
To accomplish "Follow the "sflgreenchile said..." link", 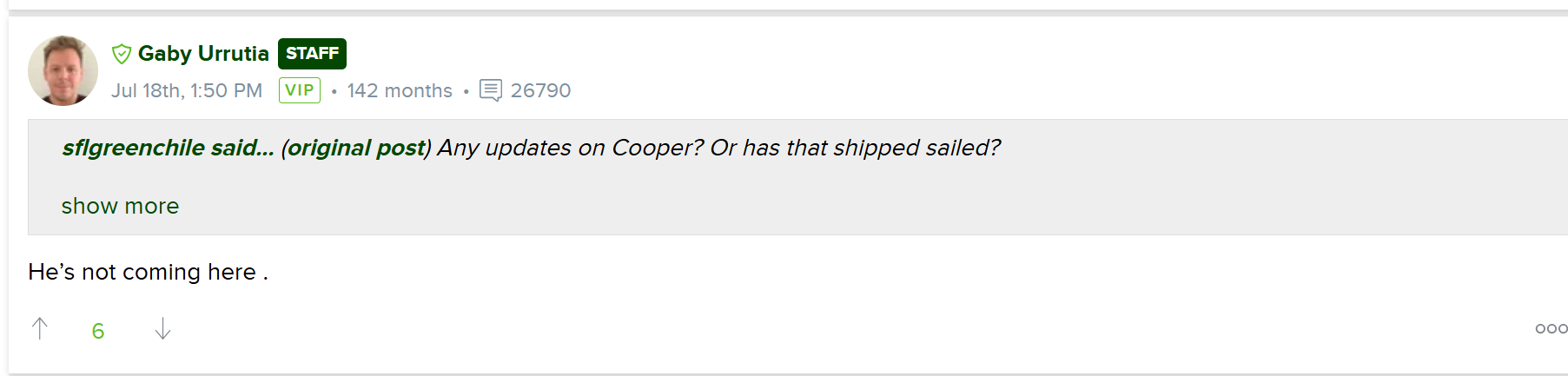I will pyautogui.click(x=168, y=148).
